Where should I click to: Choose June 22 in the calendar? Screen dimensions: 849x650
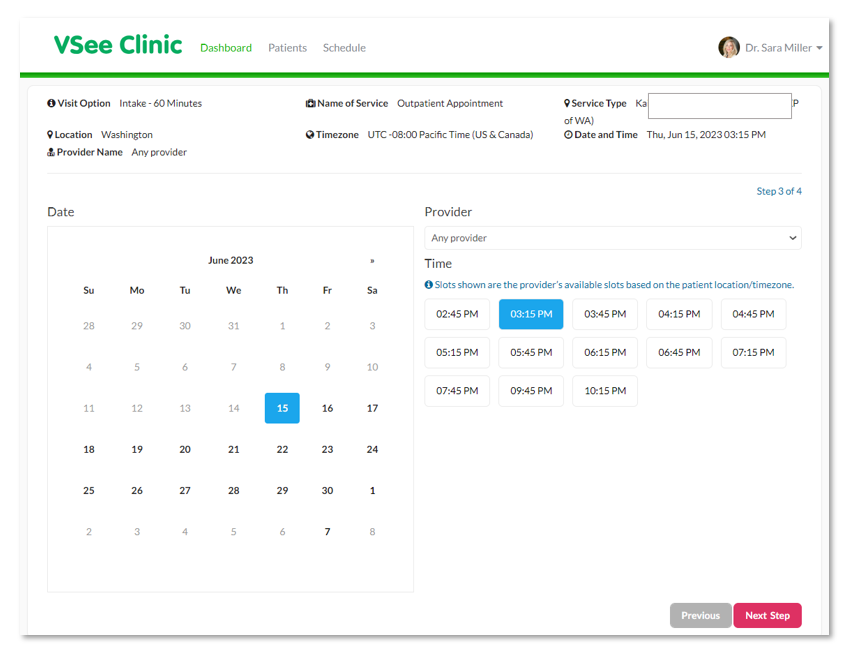[282, 449]
